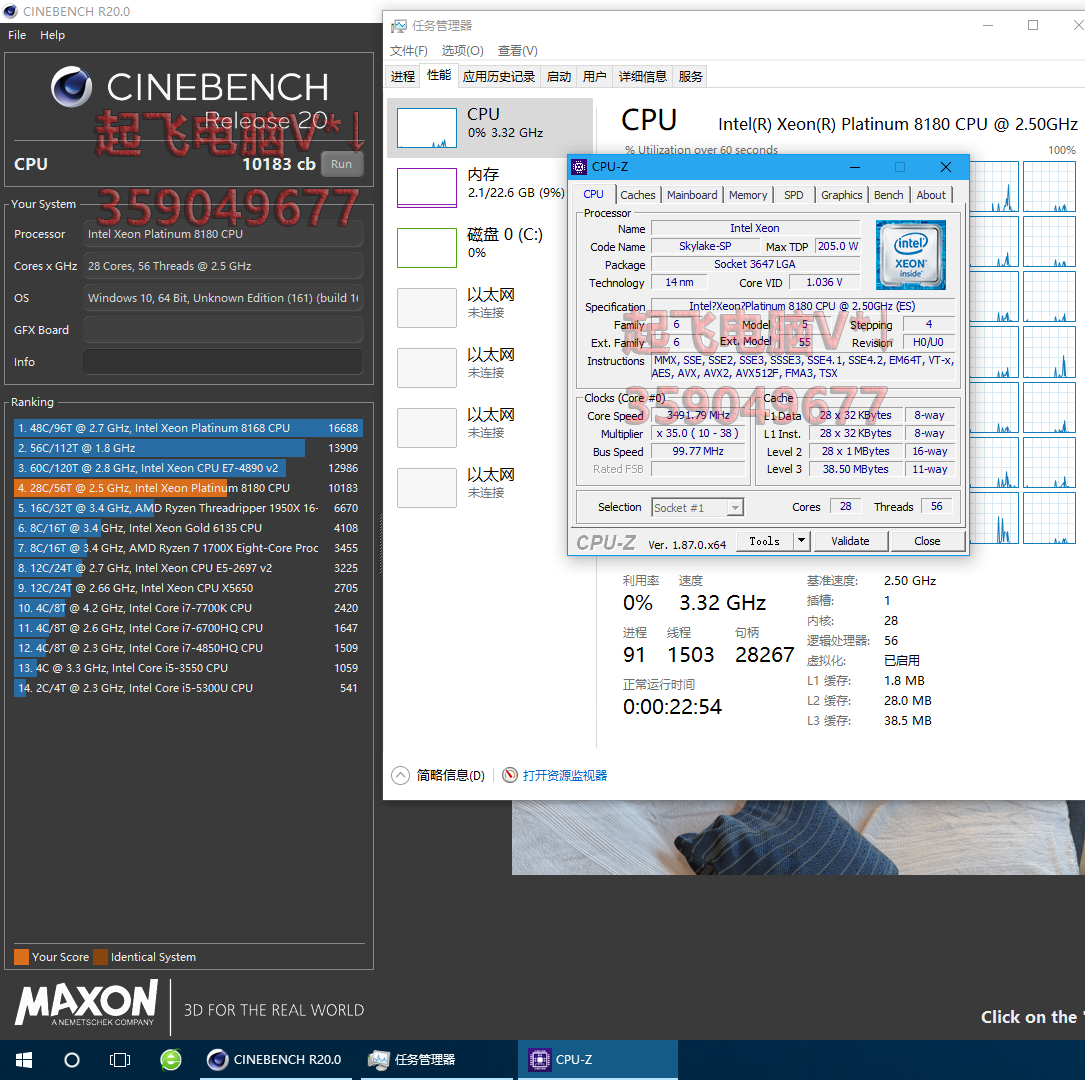Viewport: 1085px width, 1080px height.
Task: Switch to CPU-Z taskbar item
Action: (598, 1060)
